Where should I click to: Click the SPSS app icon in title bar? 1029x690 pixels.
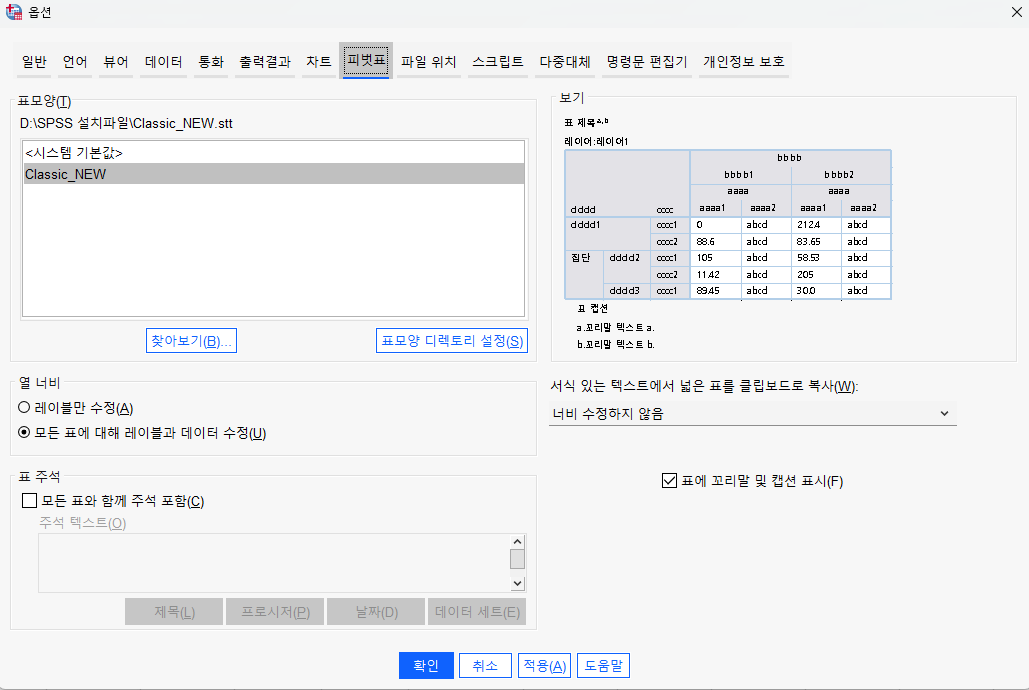pos(13,12)
